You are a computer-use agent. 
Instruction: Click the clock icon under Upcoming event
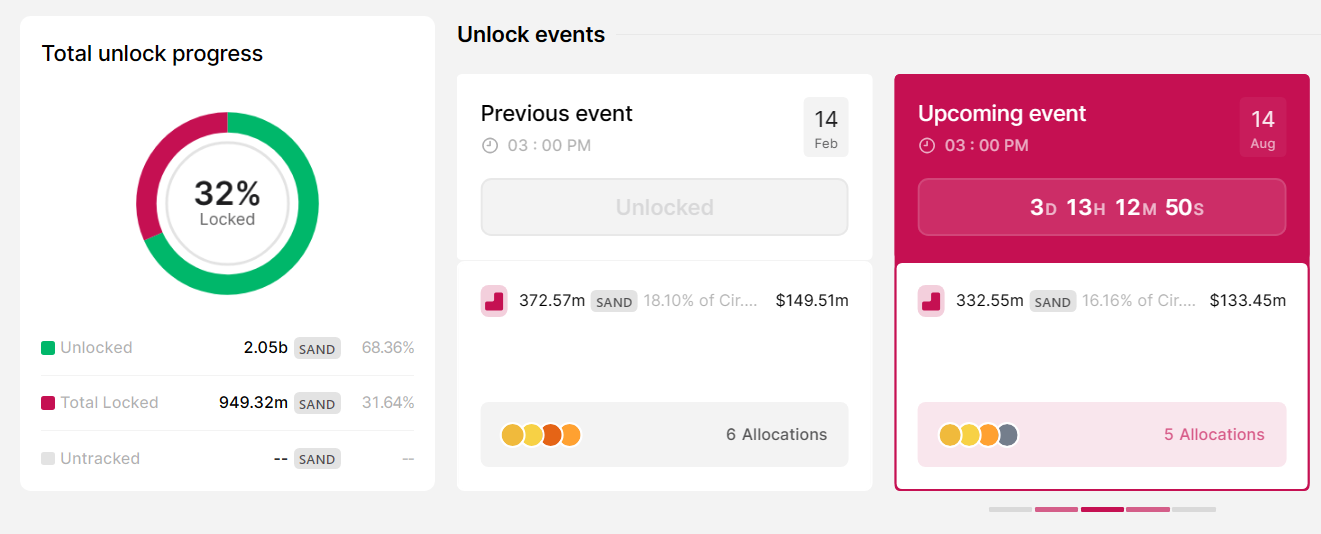[927, 146]
